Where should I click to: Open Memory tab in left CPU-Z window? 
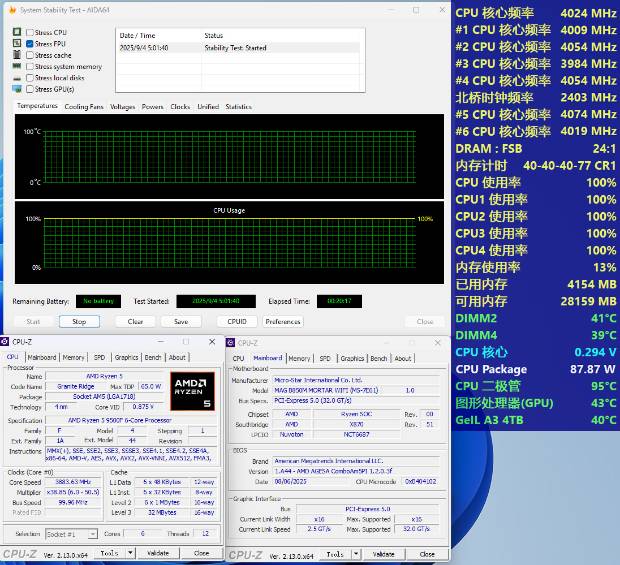click(74, 357)
